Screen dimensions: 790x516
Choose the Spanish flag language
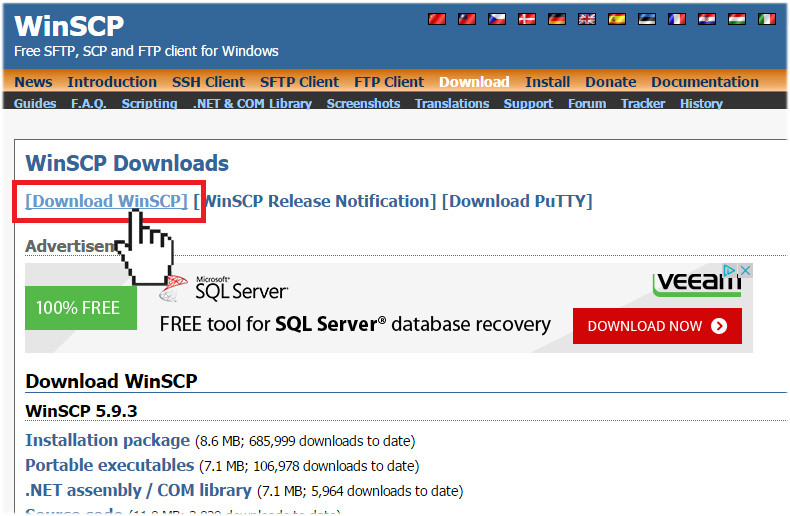pos(617,19)
